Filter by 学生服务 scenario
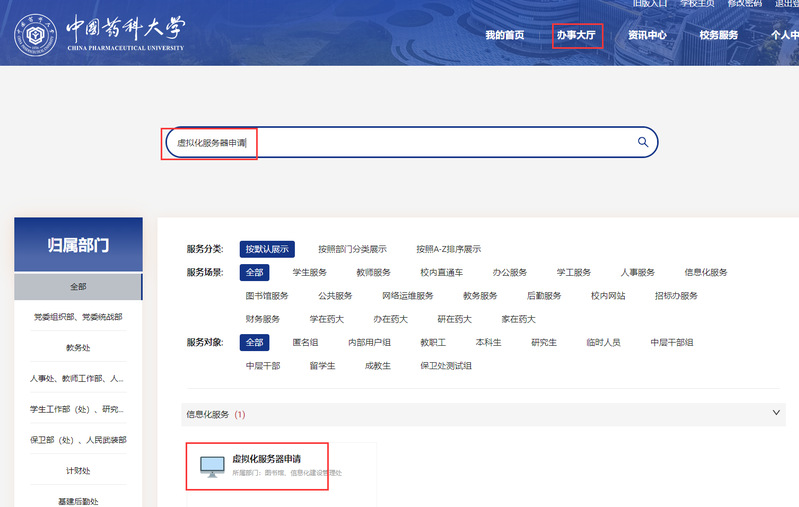 coord(309,272)
